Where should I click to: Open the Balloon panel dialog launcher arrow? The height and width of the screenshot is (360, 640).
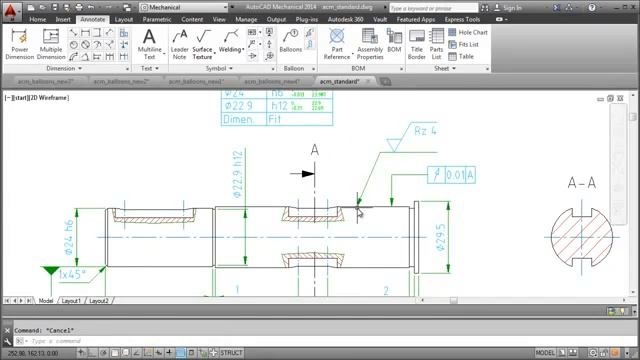tap(313, 69)
